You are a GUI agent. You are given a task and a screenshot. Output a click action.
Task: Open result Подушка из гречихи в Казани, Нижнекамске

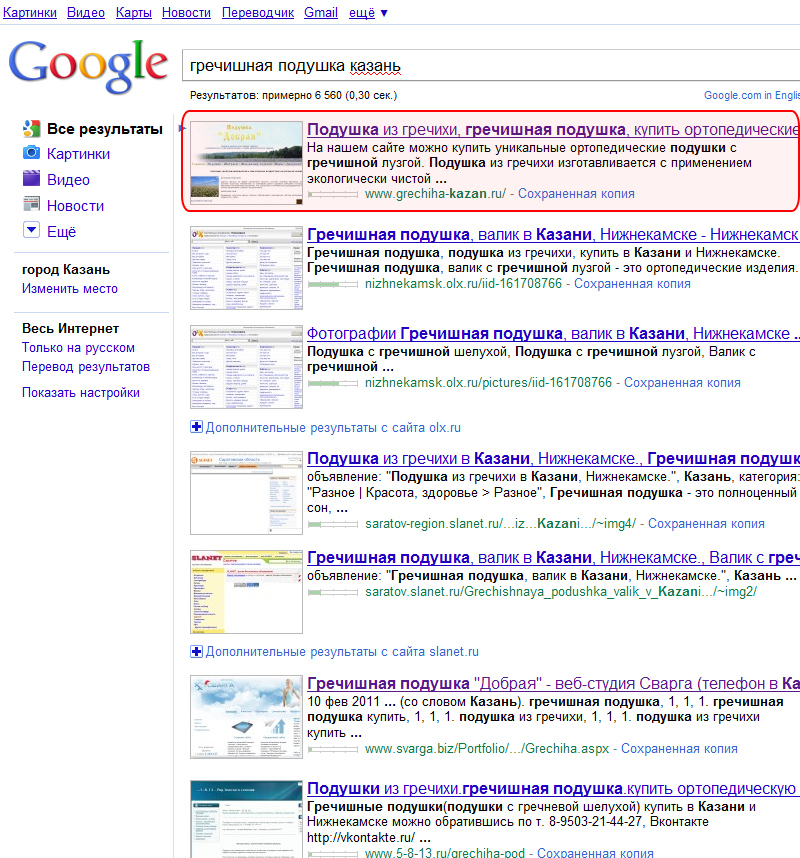click(x=553, y=459)
